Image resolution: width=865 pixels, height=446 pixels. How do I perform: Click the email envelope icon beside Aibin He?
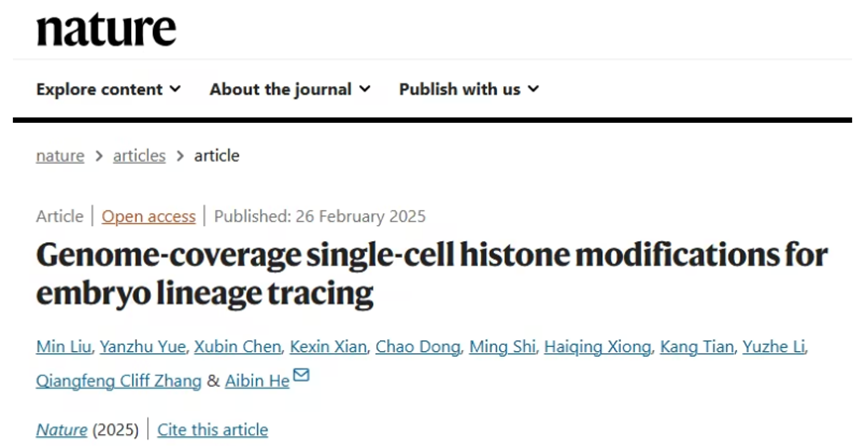301,375
